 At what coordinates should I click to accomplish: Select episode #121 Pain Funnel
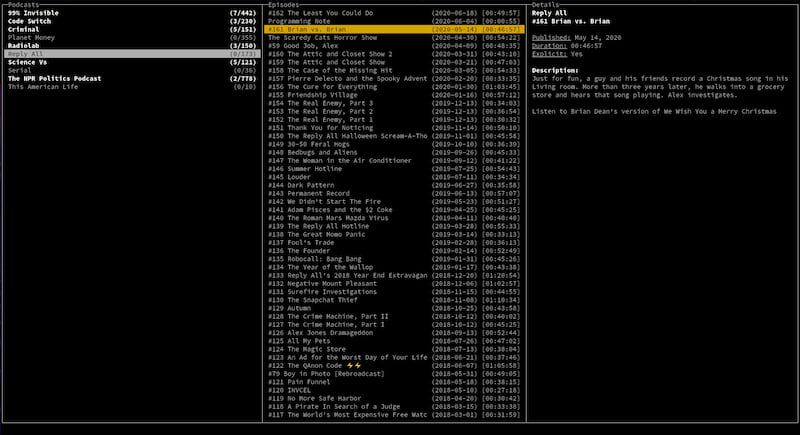click(394, 381)
